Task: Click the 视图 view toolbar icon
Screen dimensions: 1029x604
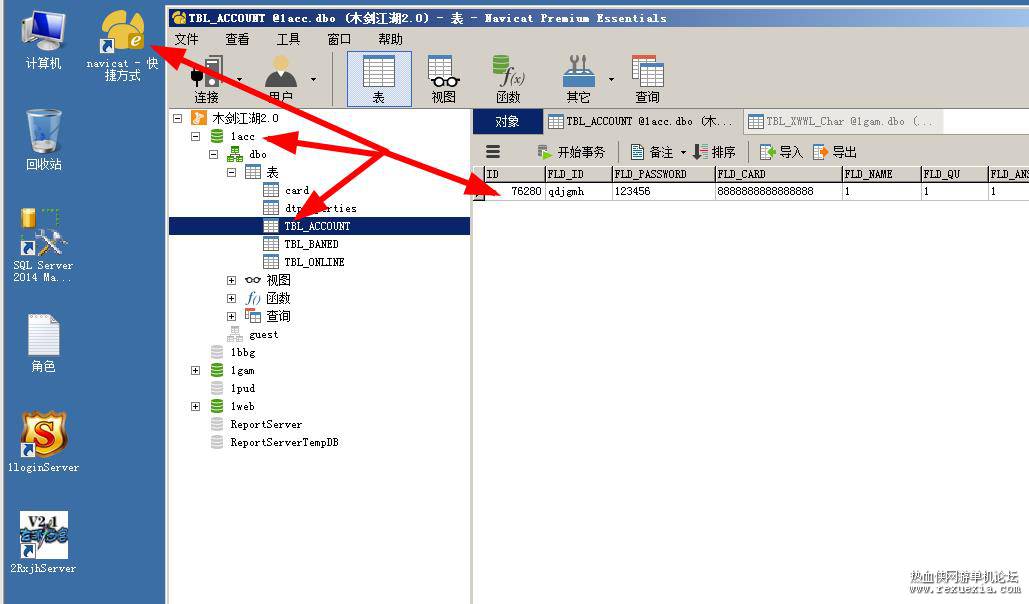Action: pyautogui.click(x=444, y=79)
